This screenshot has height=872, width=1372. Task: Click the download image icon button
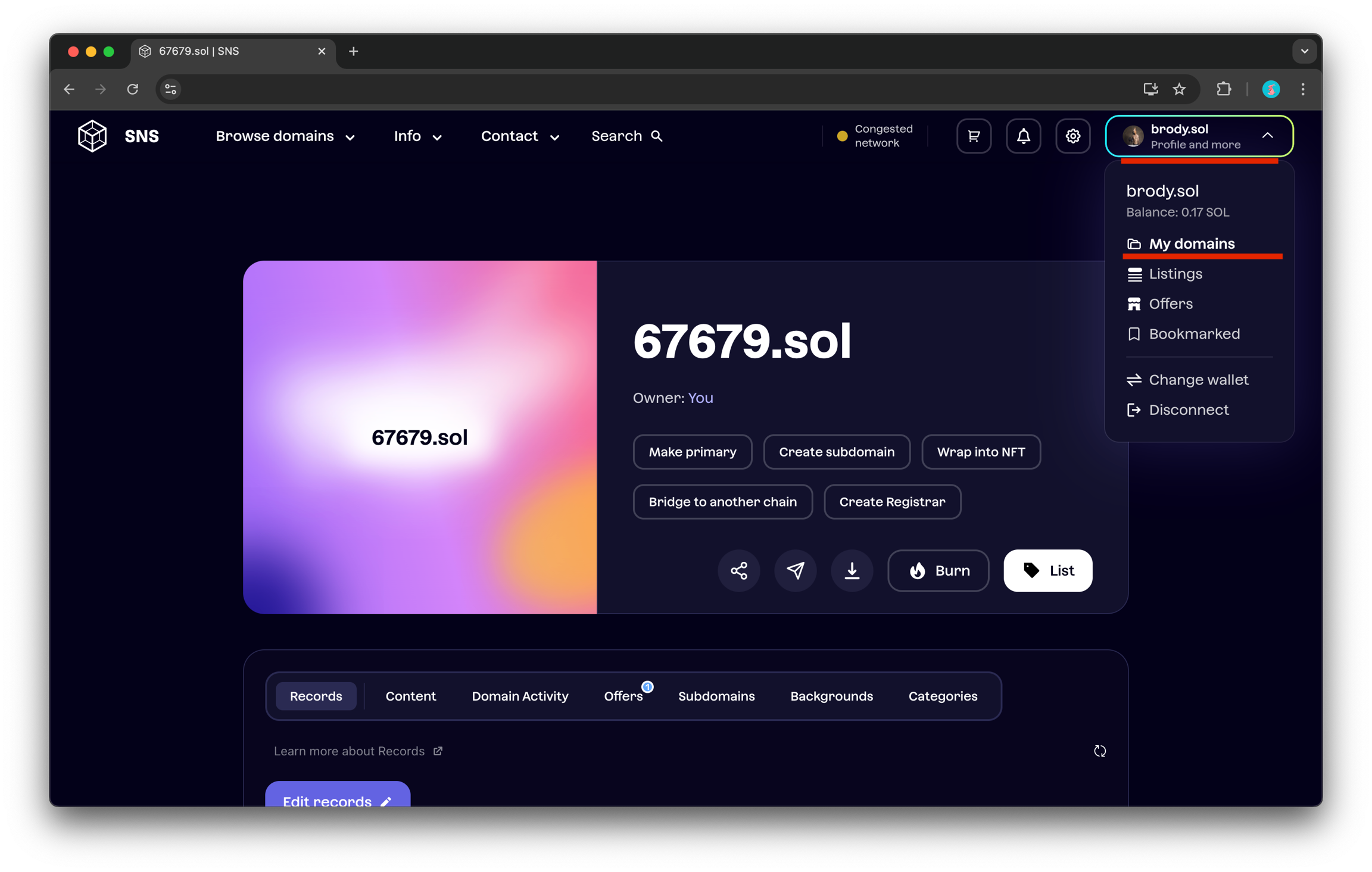point(852,570)
